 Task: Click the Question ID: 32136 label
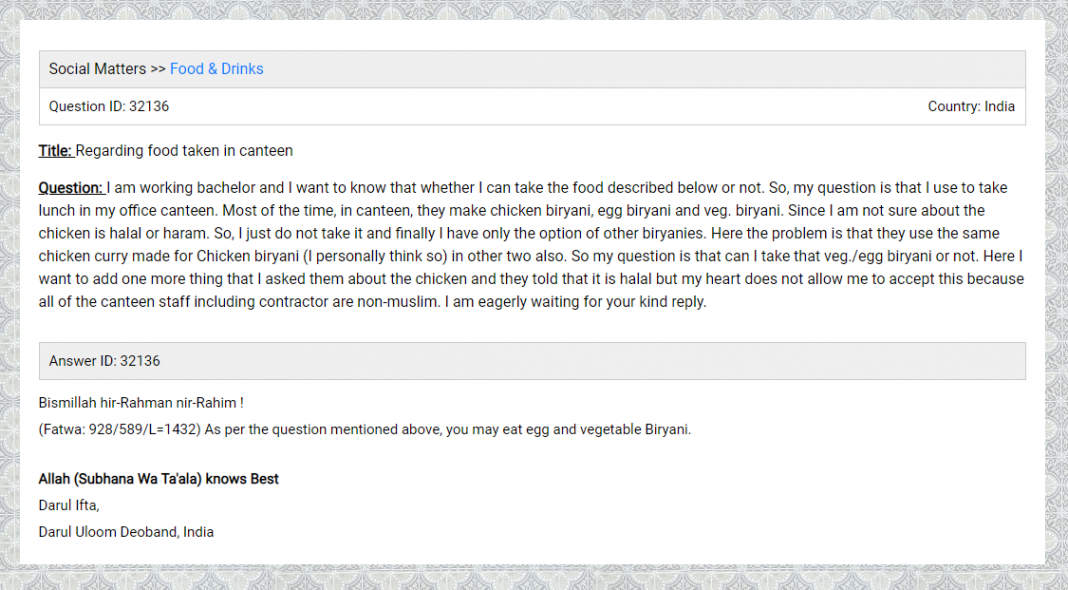point(109,106)
